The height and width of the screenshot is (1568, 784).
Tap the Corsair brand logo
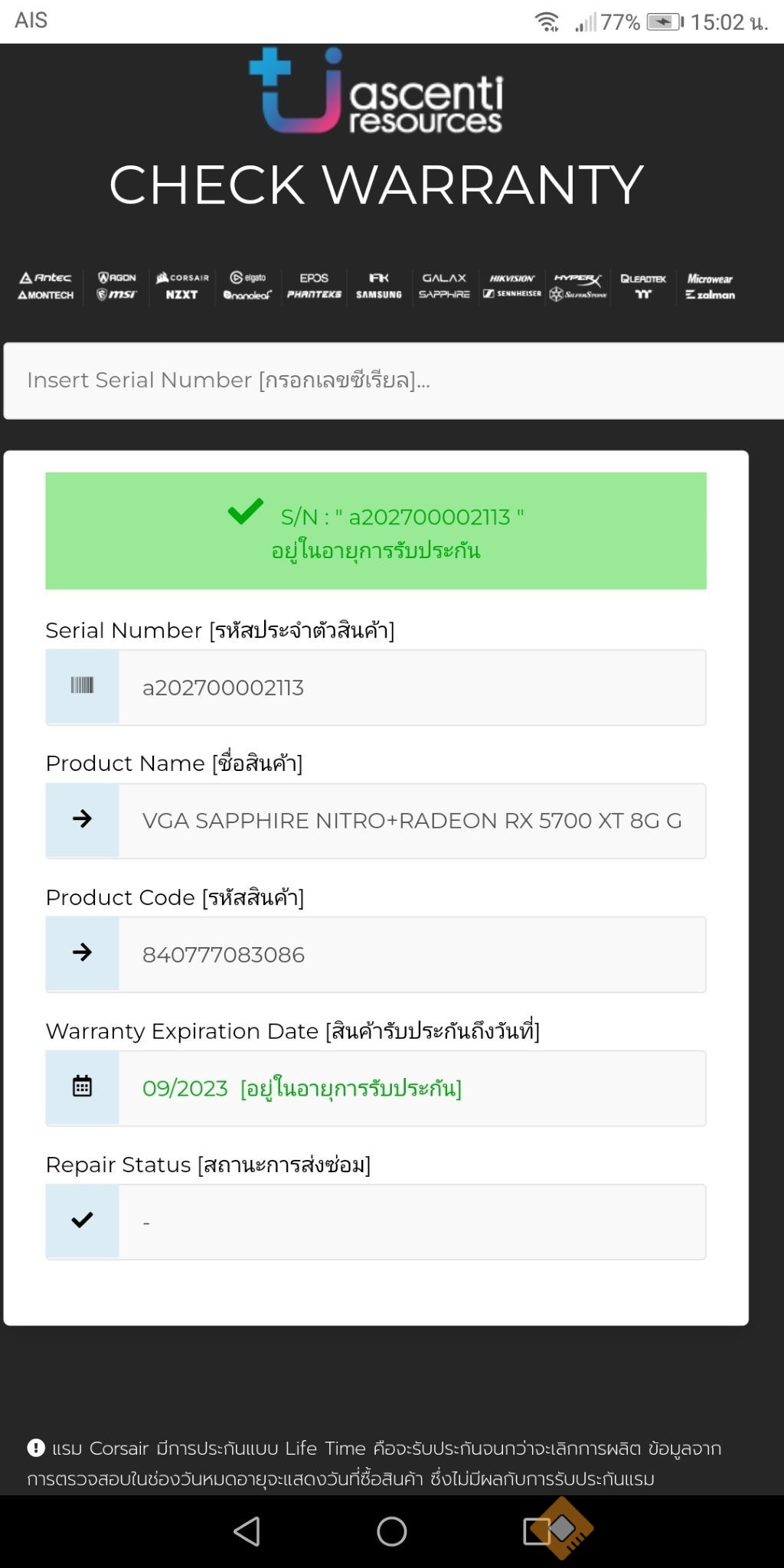(182, 278)
